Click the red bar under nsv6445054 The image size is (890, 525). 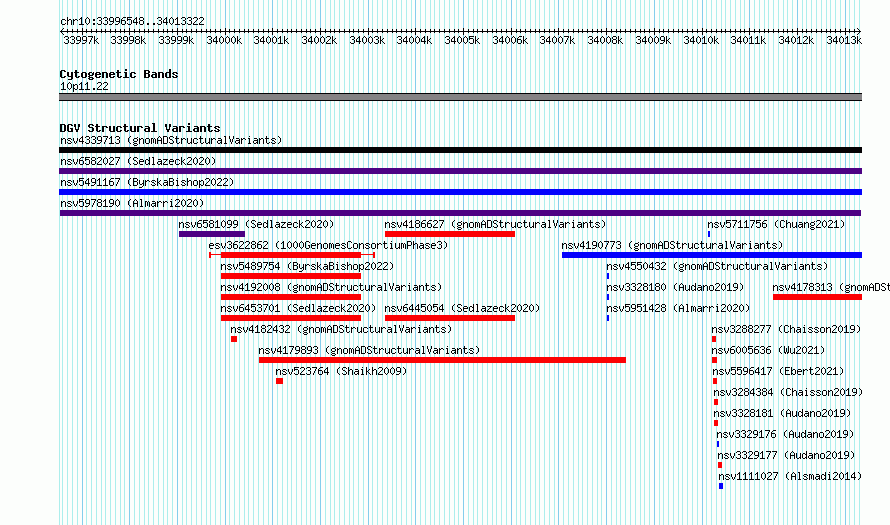point(450,318)
